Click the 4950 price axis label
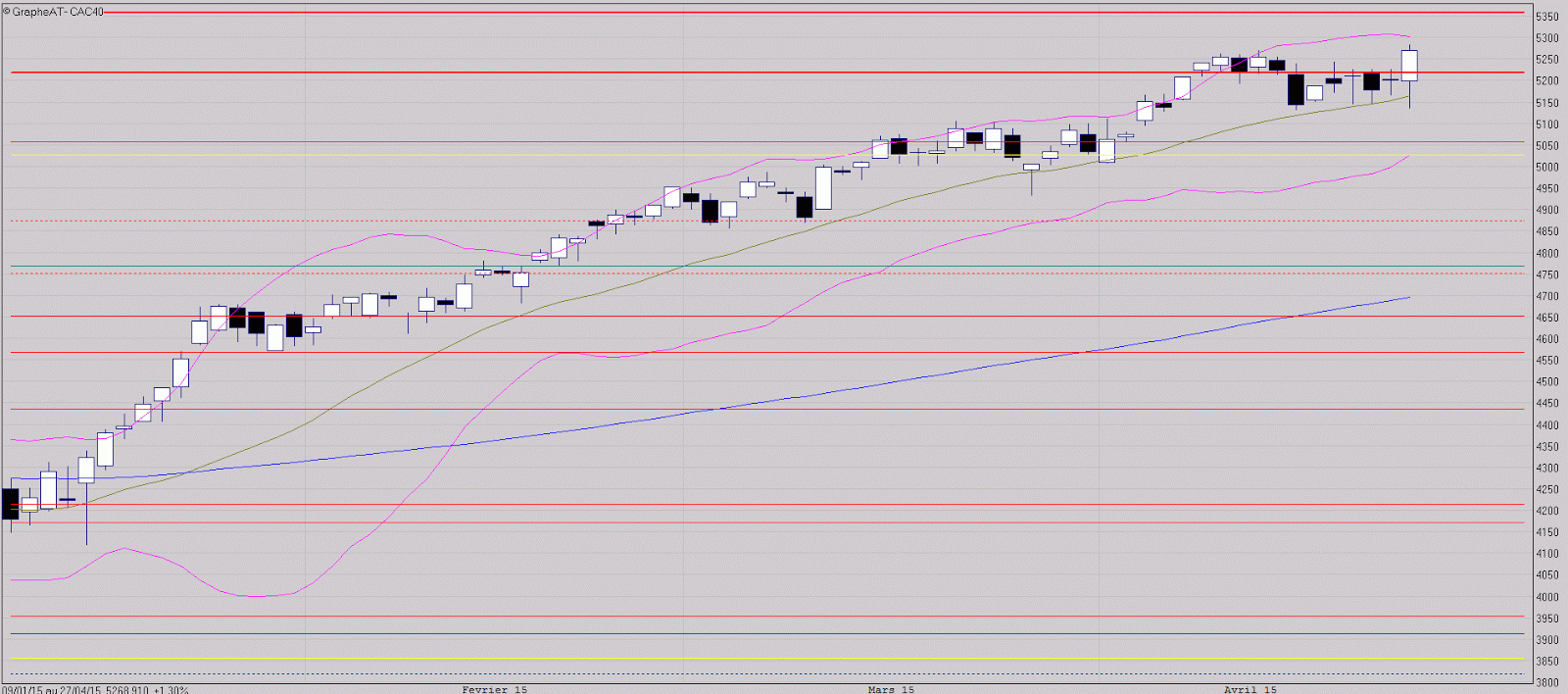The height and width of the screenshot is (694, 1568). [1546, 188]
